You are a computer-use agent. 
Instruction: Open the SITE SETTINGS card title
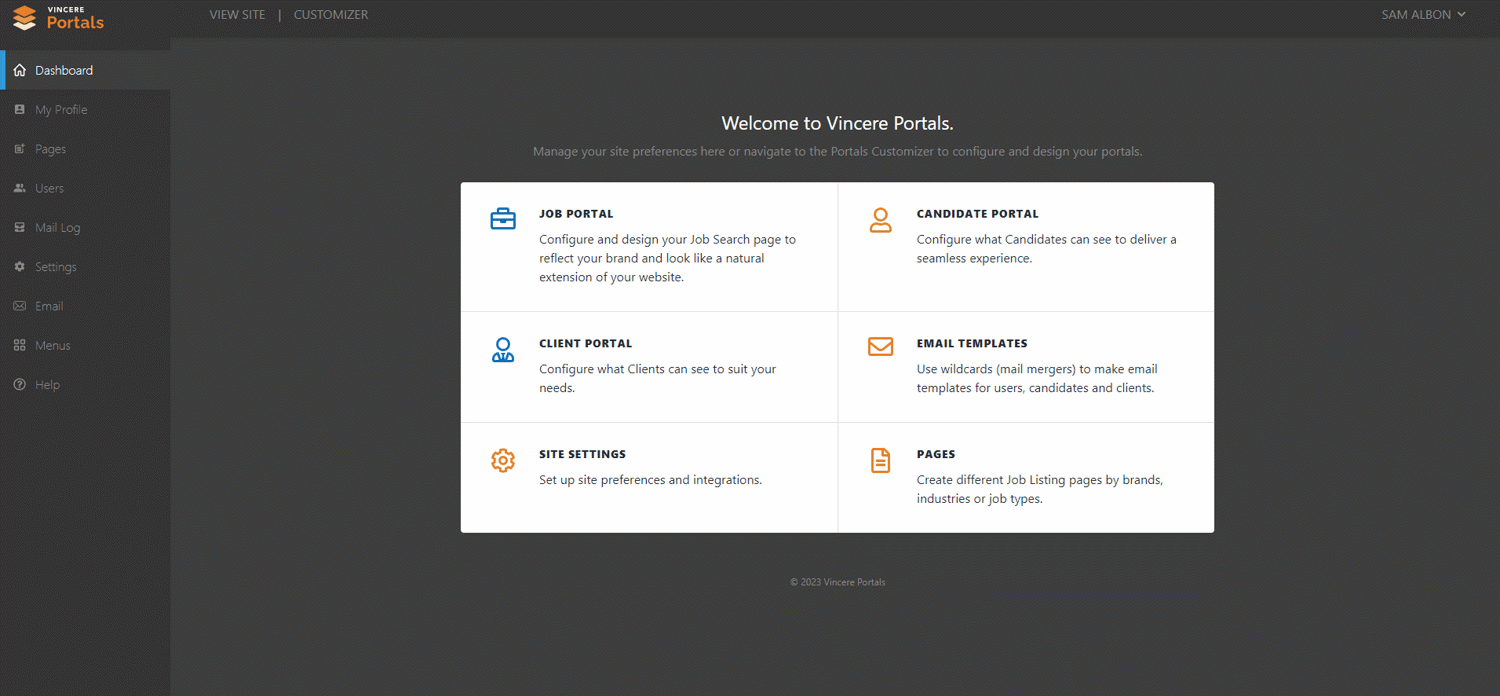pyautogui.click(x=582, y=454)
